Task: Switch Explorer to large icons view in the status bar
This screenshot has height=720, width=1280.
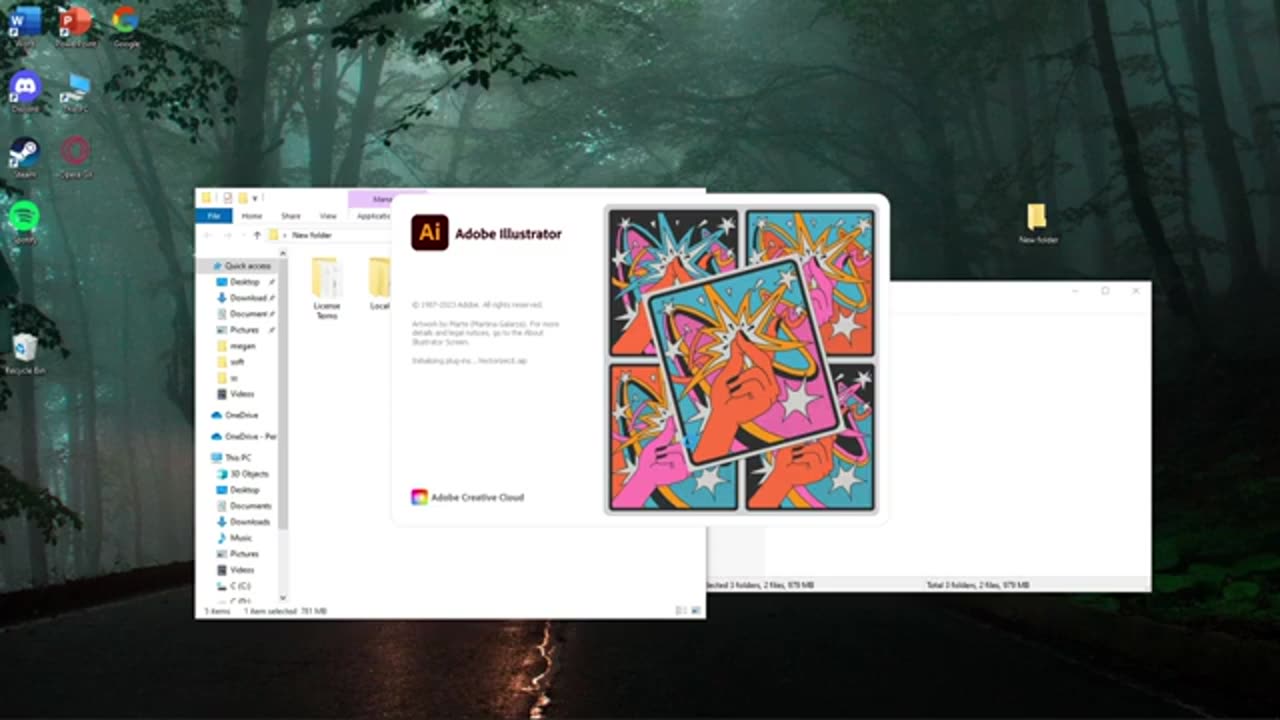Action: [696, 610]
